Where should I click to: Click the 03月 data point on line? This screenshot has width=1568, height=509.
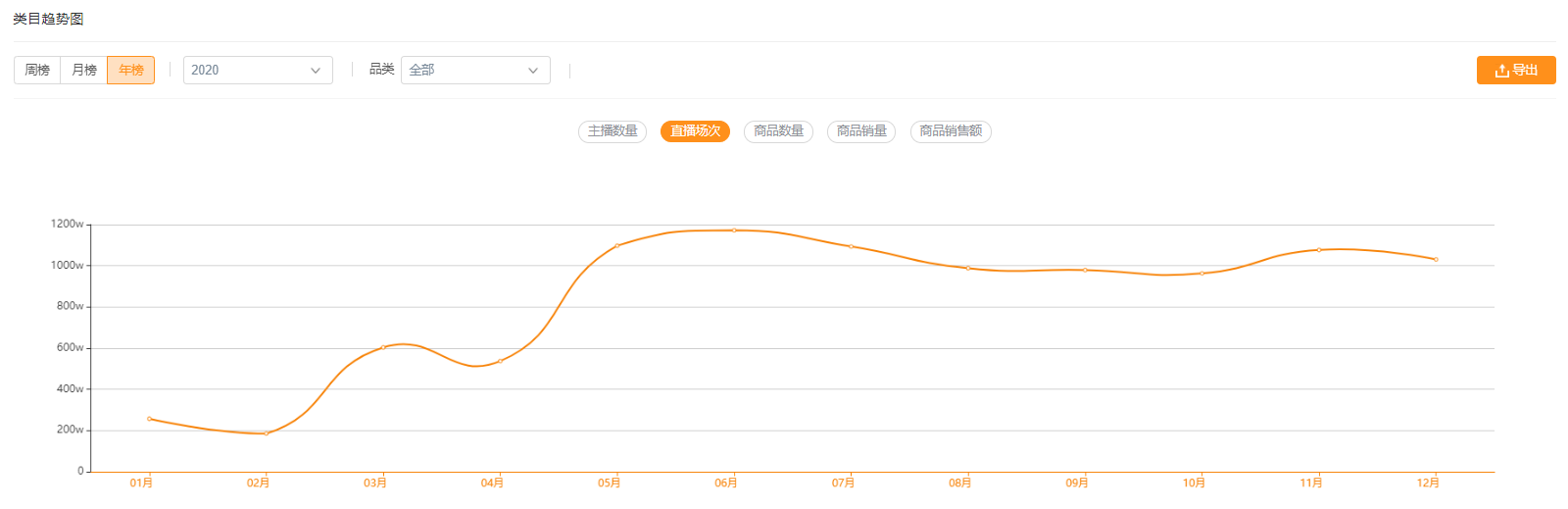[383, 347]
